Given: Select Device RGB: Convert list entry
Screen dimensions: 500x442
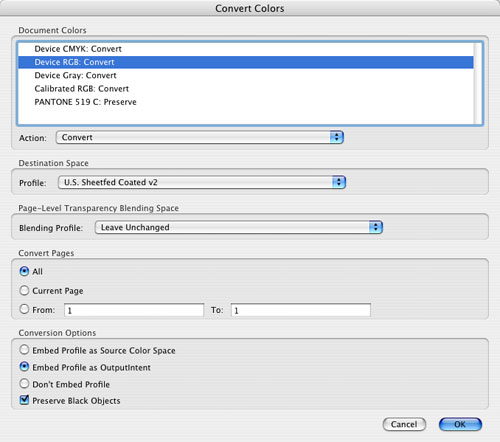Looking at the screenshot, I should [x=246, y=62].
